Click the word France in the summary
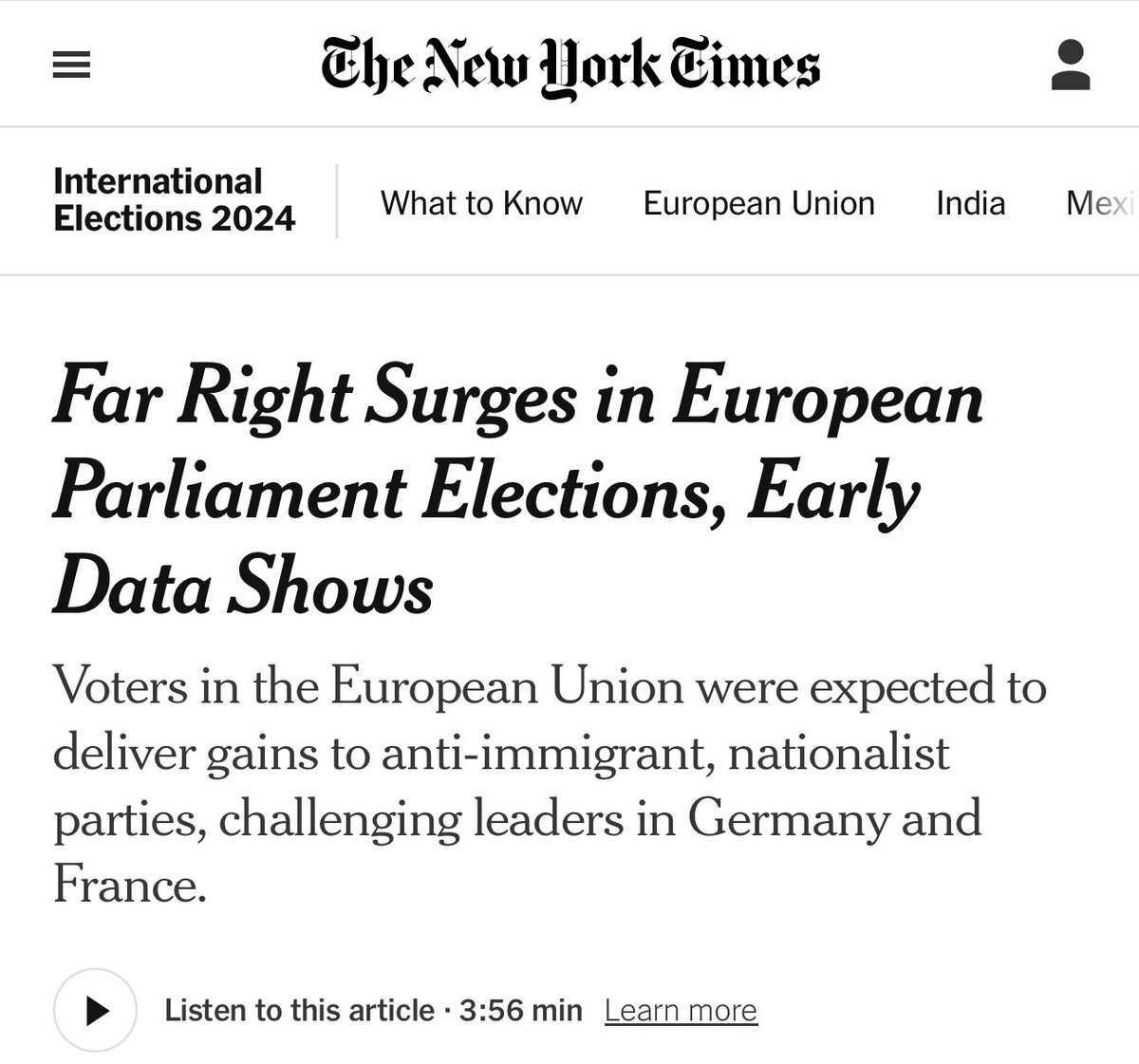 click(129, 885)
